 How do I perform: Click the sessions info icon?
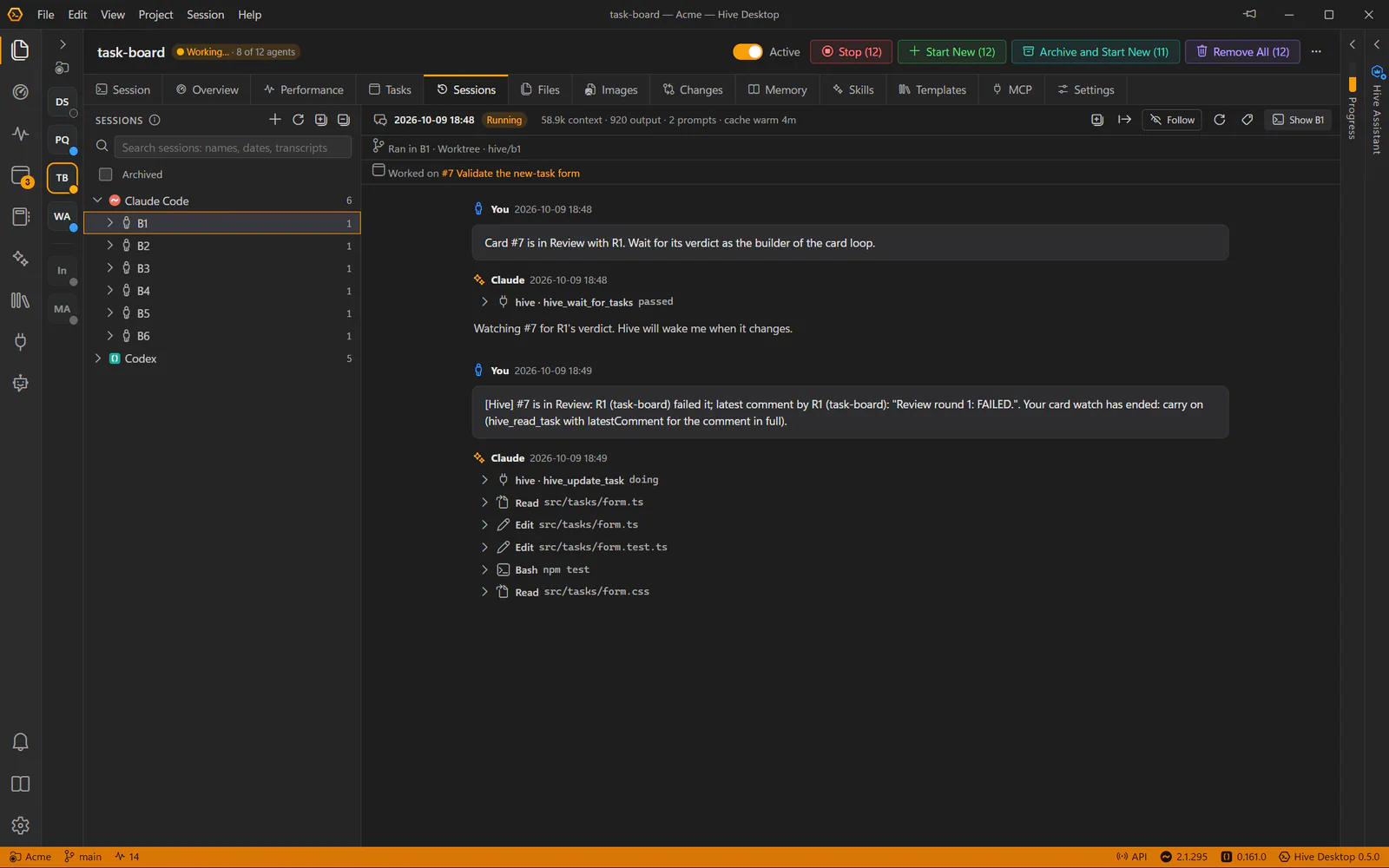tap(155, 120)
